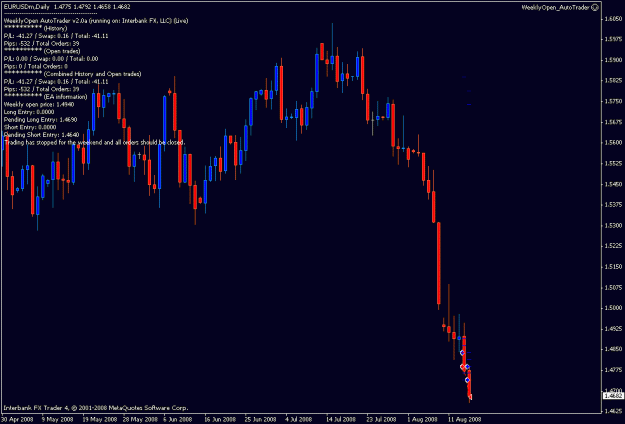Click 1.5300 on the price axis
This screenshot has height=424, width=625.
click(614, 226)
